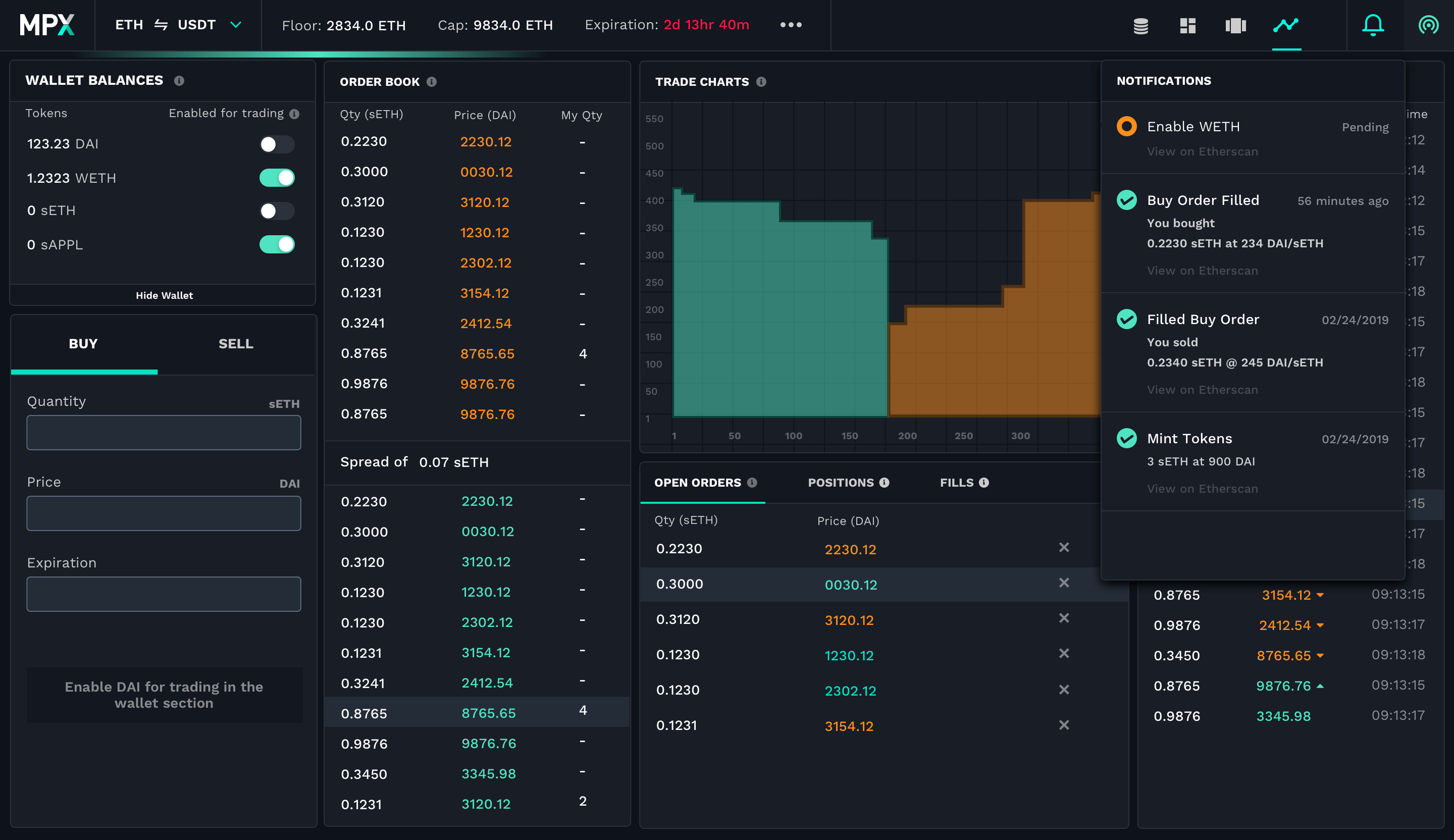Cancel the open order at 0030.12
Screen dimensions: 1454x840
pyautogui.click(x=1064, y=583)
